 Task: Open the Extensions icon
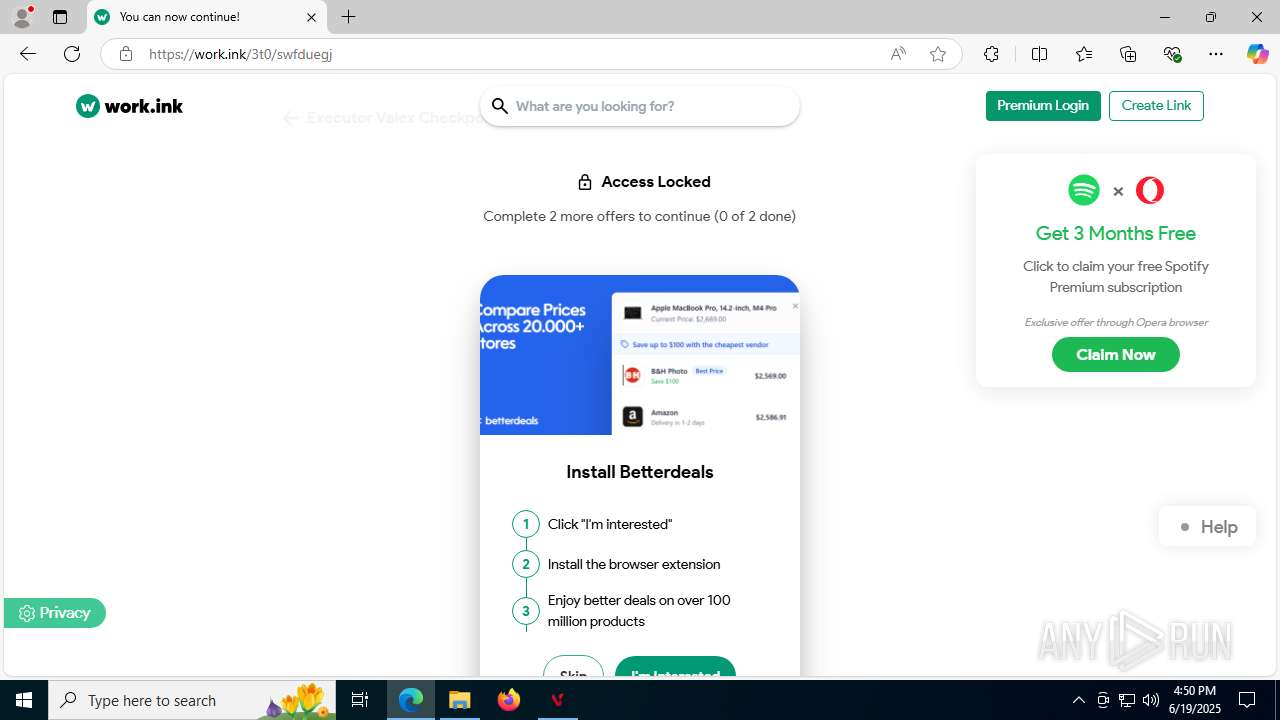991,54
